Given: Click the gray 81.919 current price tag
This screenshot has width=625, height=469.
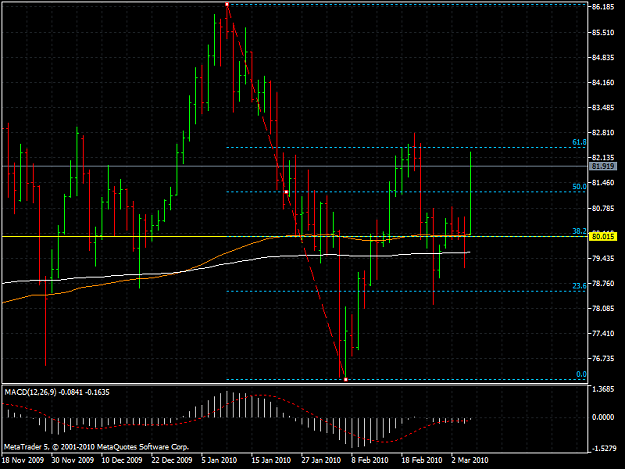Looking at the screenshot, I should point(603,166).
